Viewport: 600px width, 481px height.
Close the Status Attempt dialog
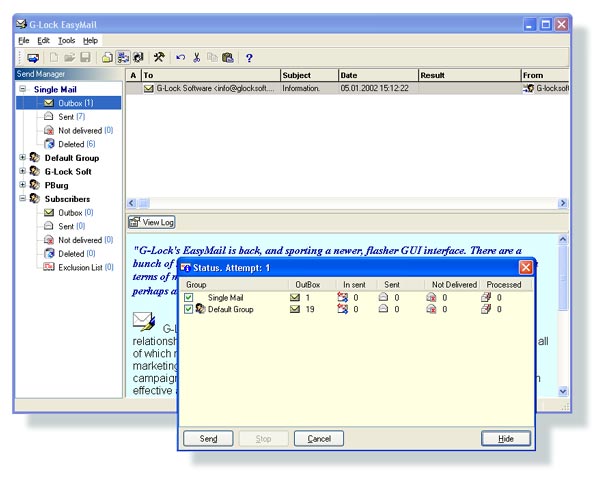526,267
